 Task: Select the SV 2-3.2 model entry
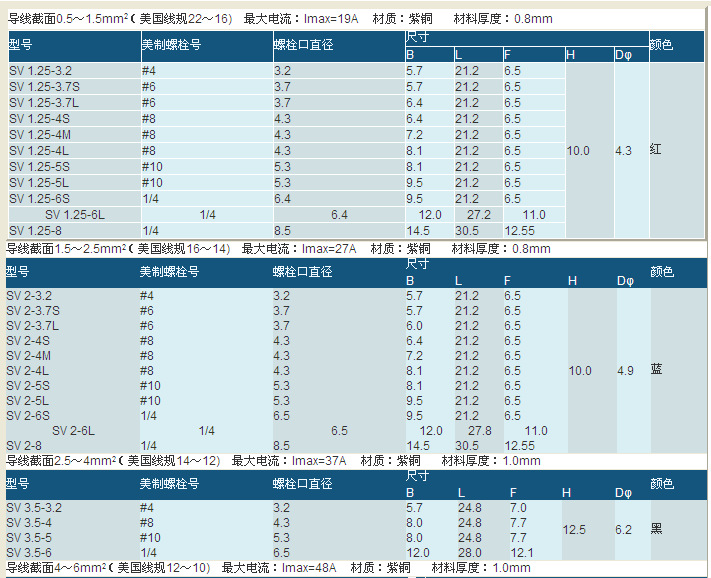click(32, 296)
